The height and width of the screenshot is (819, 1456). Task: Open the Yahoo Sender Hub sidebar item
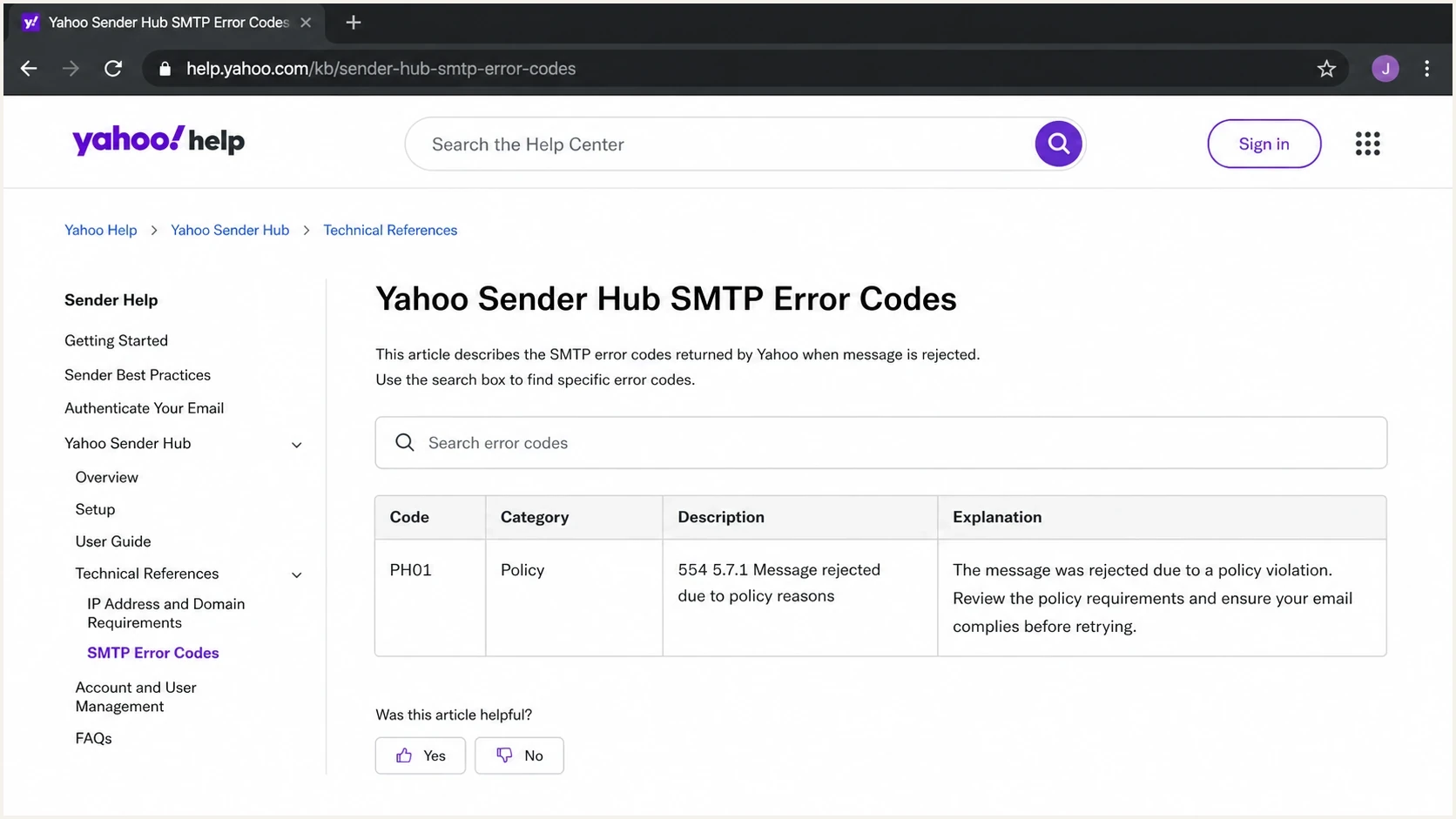point(127,443)
